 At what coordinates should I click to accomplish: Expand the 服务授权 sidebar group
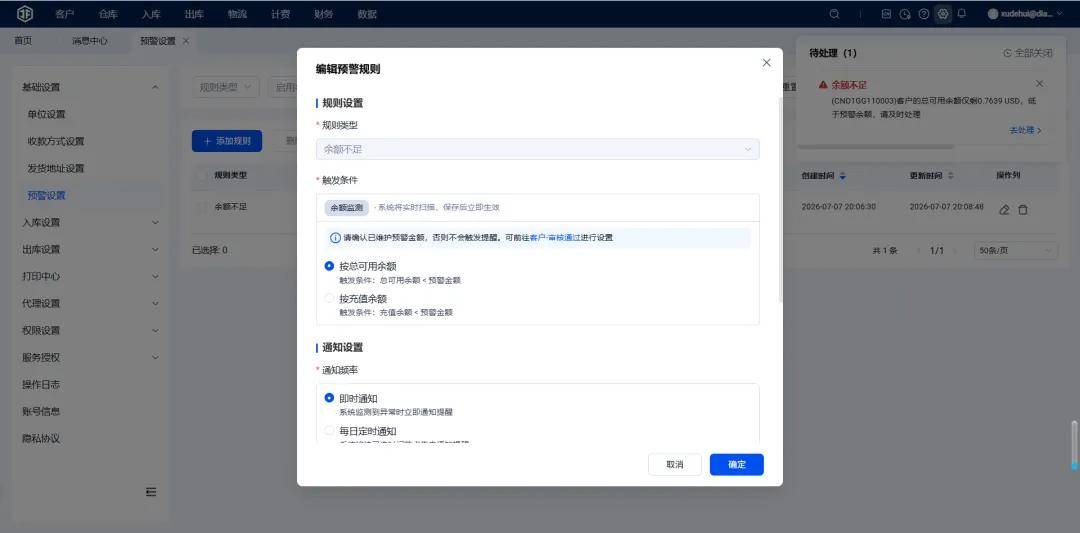[155, 357]
